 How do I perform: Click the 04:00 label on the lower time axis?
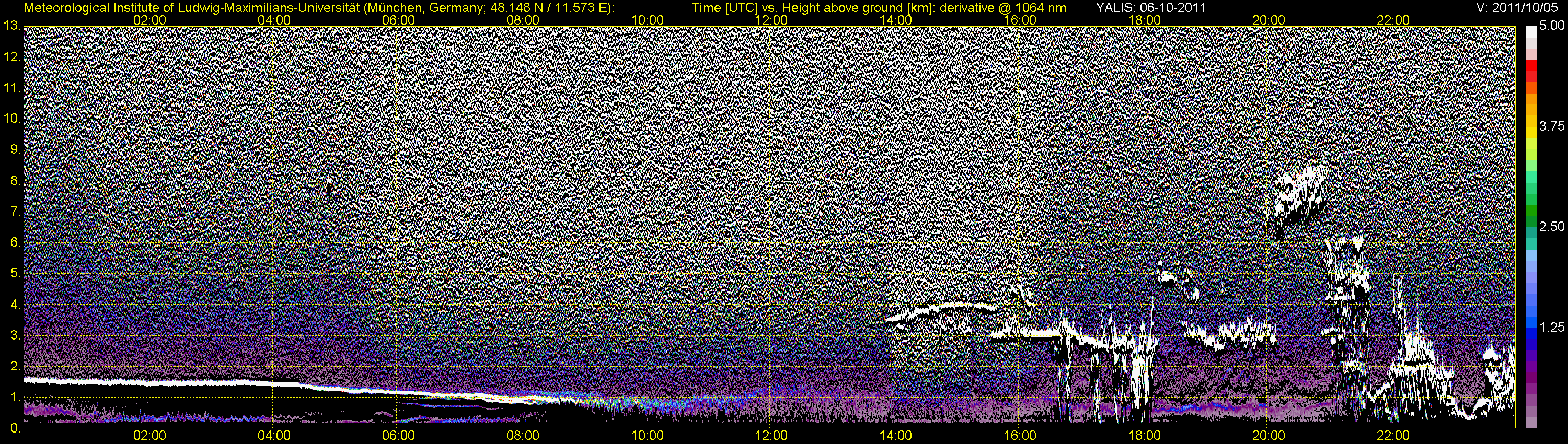click(x=274, y=436)
